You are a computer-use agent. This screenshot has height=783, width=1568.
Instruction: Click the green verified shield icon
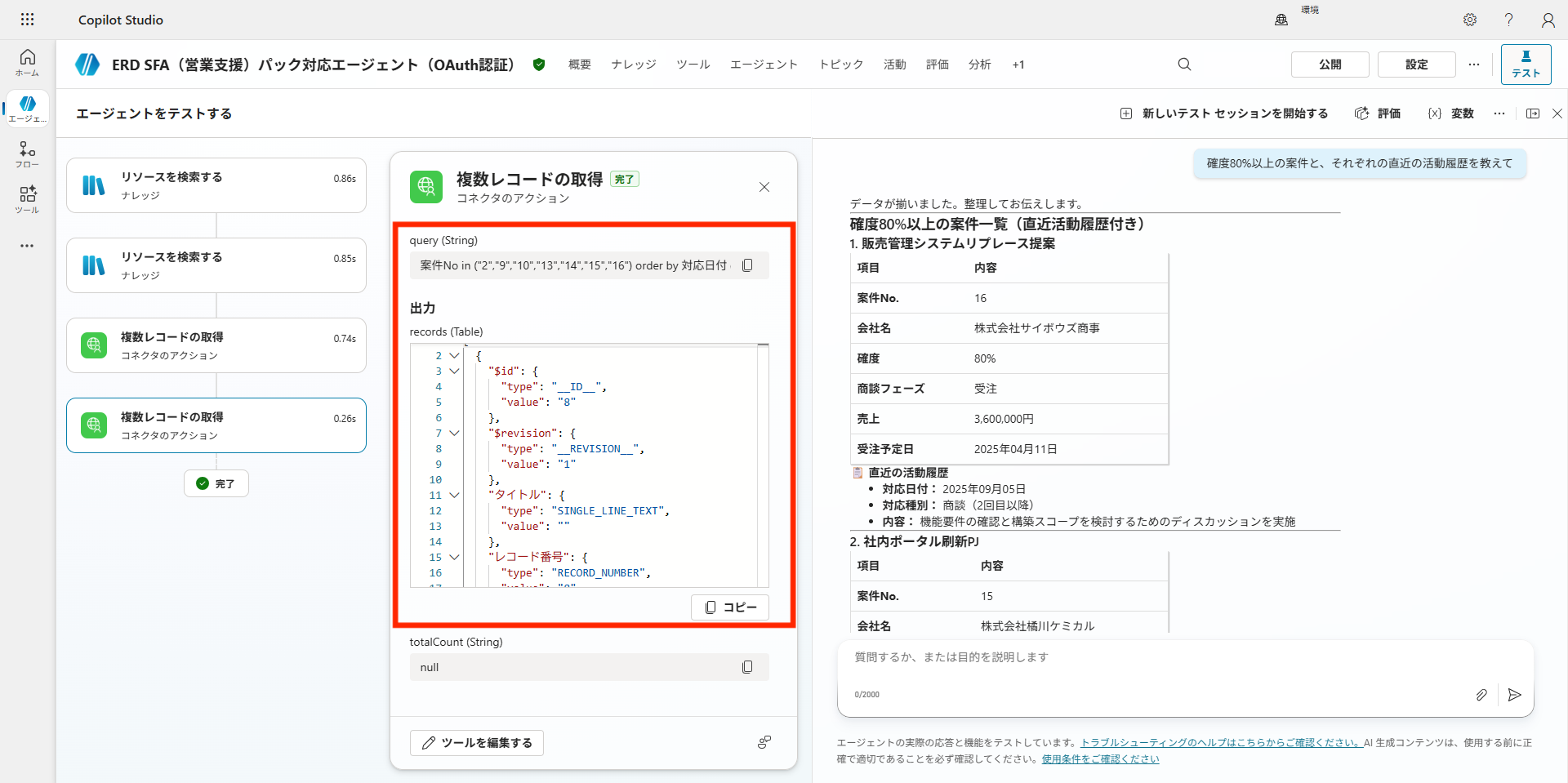click(x=539, y=65)
